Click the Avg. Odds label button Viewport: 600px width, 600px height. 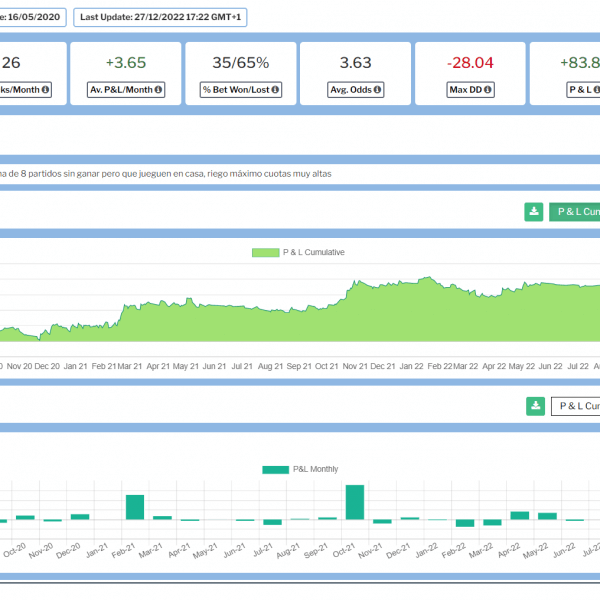tap(355, 90)
